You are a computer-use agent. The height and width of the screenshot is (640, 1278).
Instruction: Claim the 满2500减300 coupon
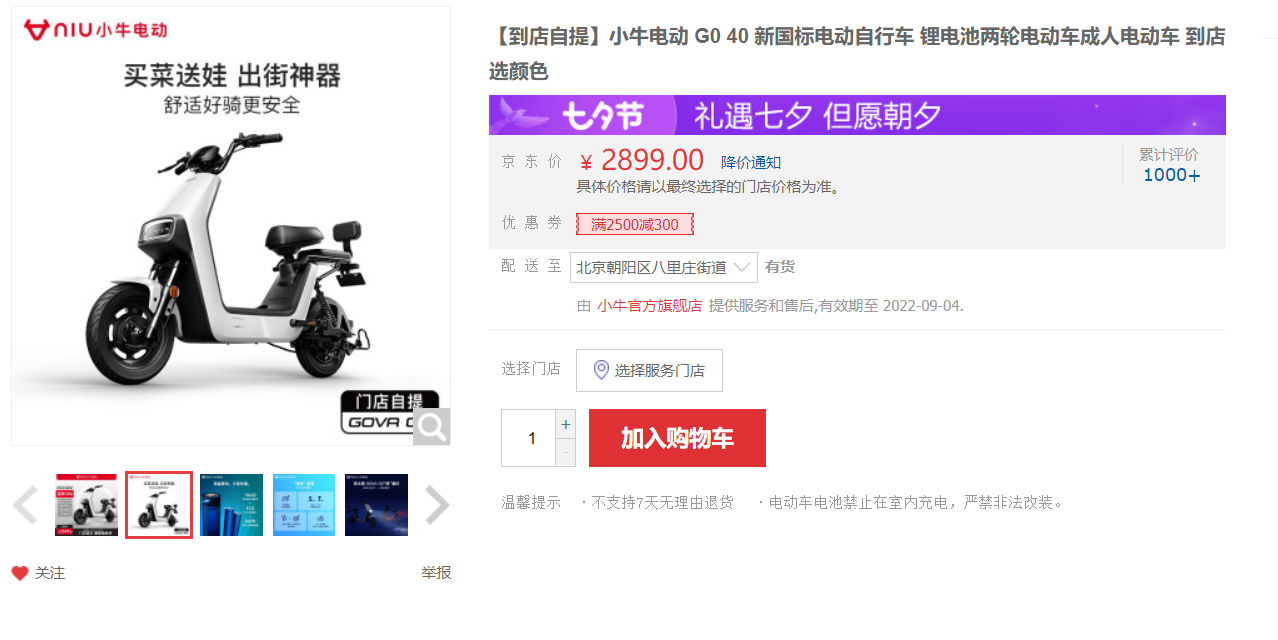click(x=635, y=224)
